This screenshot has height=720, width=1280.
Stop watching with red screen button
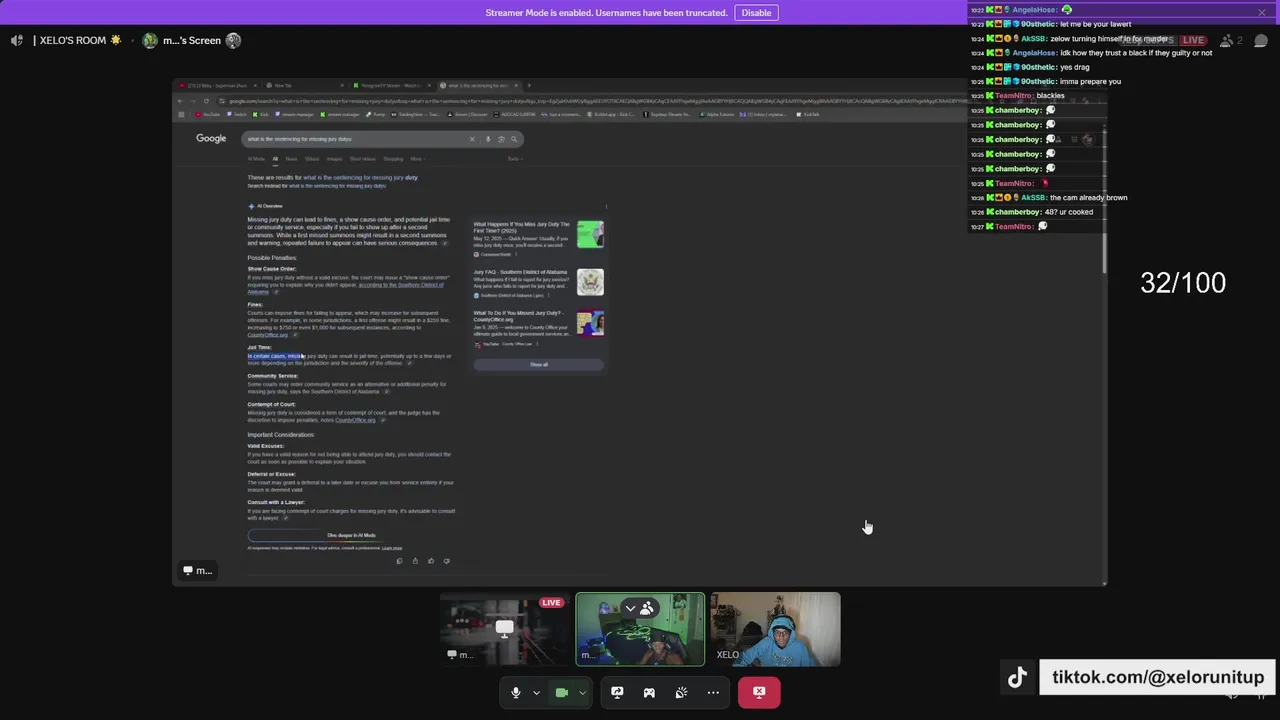pyautogui.click(x=759, y=692)
